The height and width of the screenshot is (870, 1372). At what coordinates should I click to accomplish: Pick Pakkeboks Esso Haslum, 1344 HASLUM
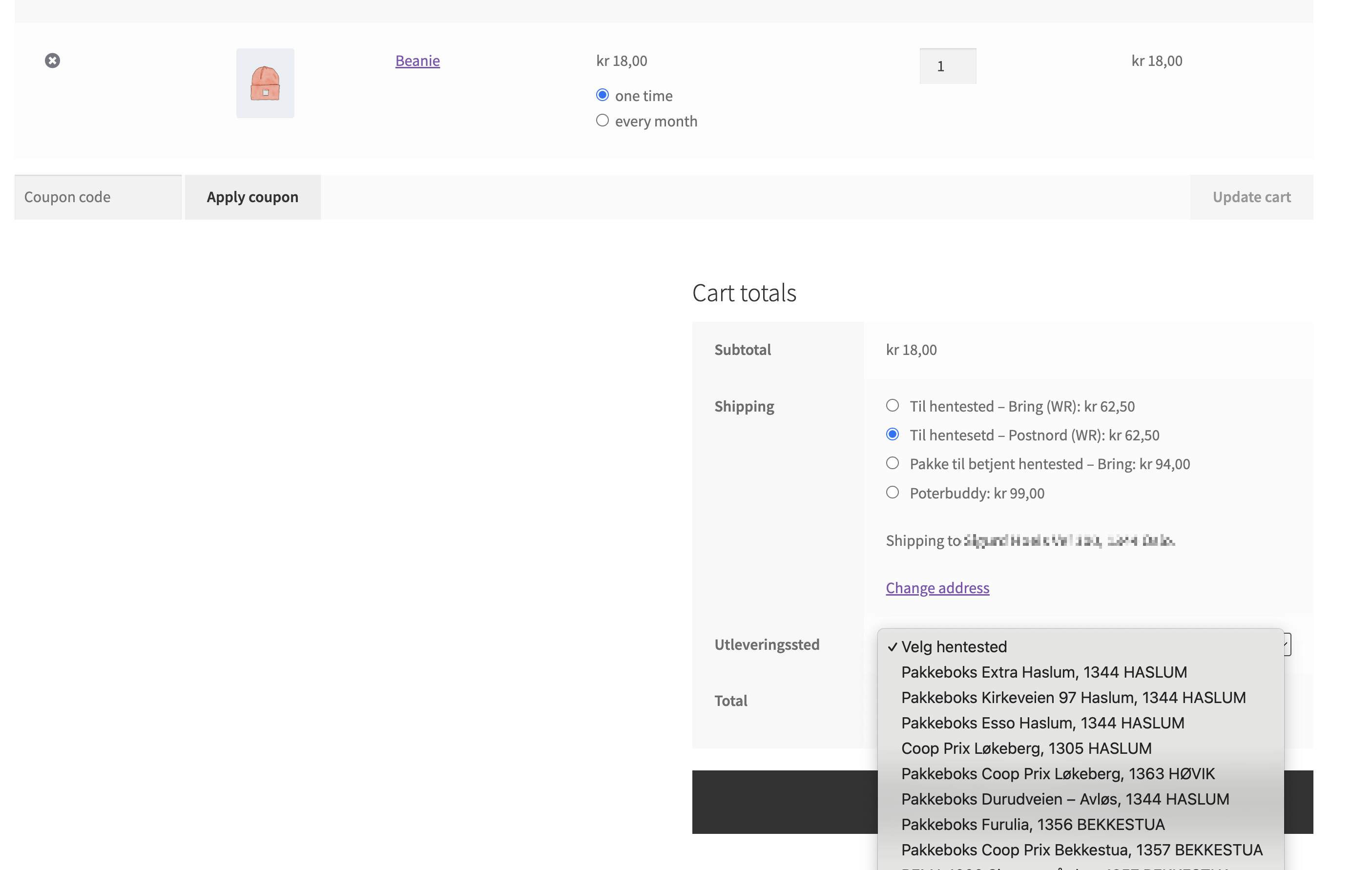[x=1081, y=723]
